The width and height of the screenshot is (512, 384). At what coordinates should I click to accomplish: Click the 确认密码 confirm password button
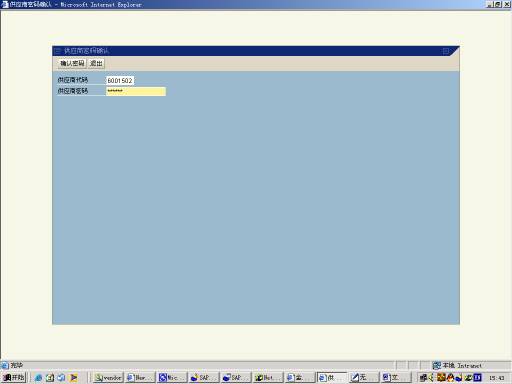point(72,63)
